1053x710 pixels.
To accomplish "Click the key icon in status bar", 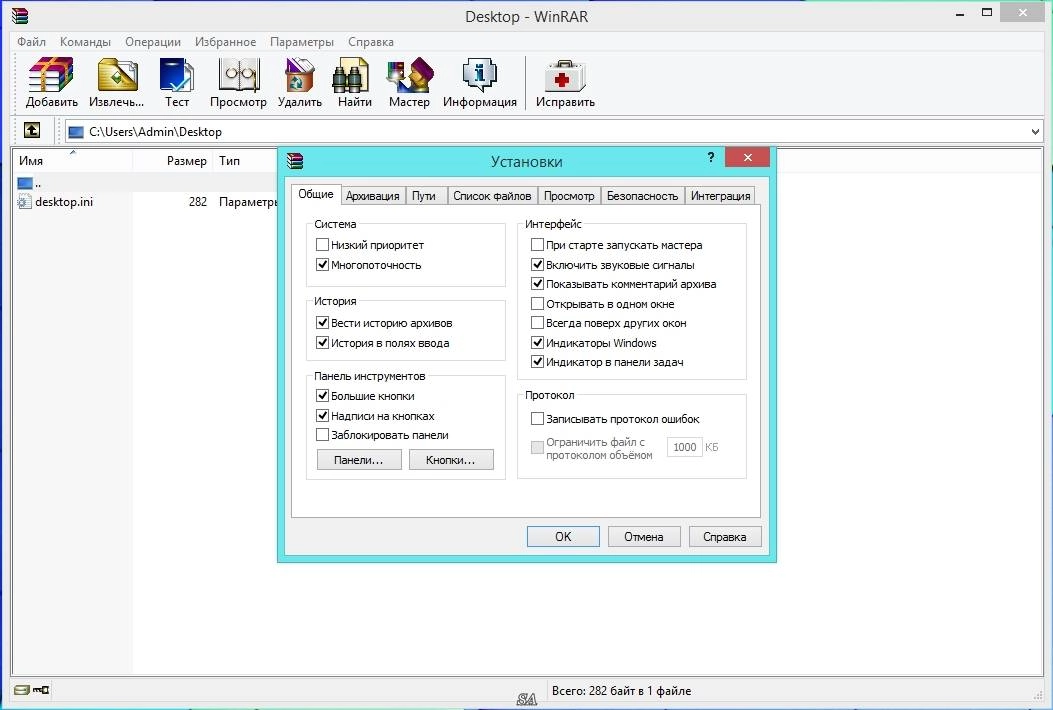I will point(41,690).
